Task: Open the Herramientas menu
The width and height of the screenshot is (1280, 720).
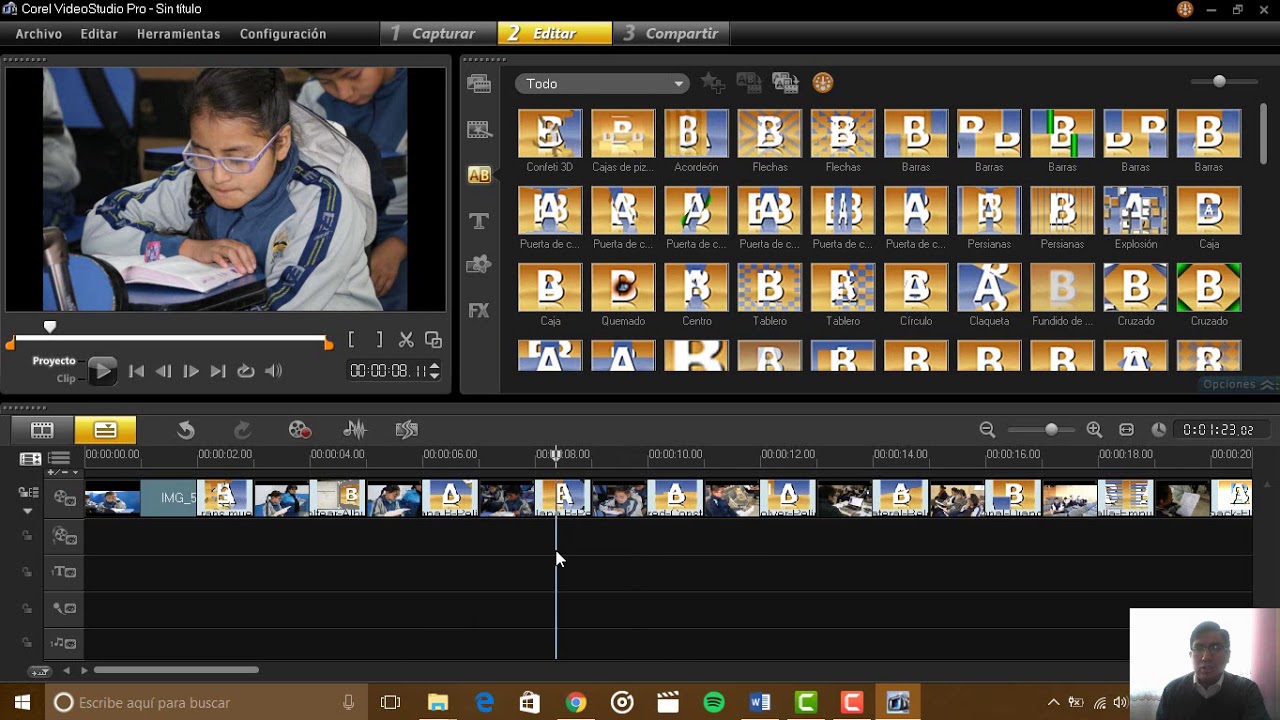Action: click(178, 34)
